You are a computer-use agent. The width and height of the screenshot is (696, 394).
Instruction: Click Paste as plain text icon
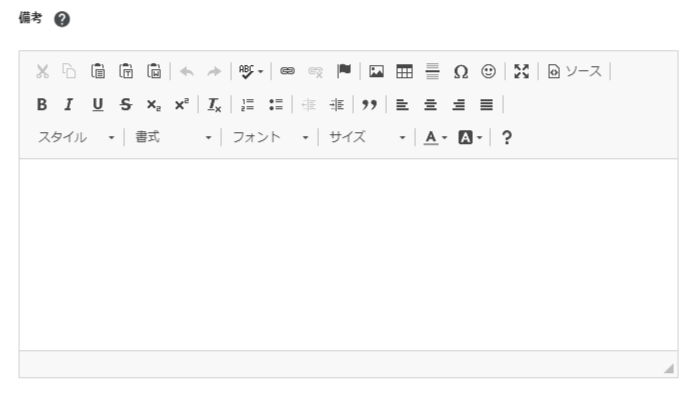point(126,71)
